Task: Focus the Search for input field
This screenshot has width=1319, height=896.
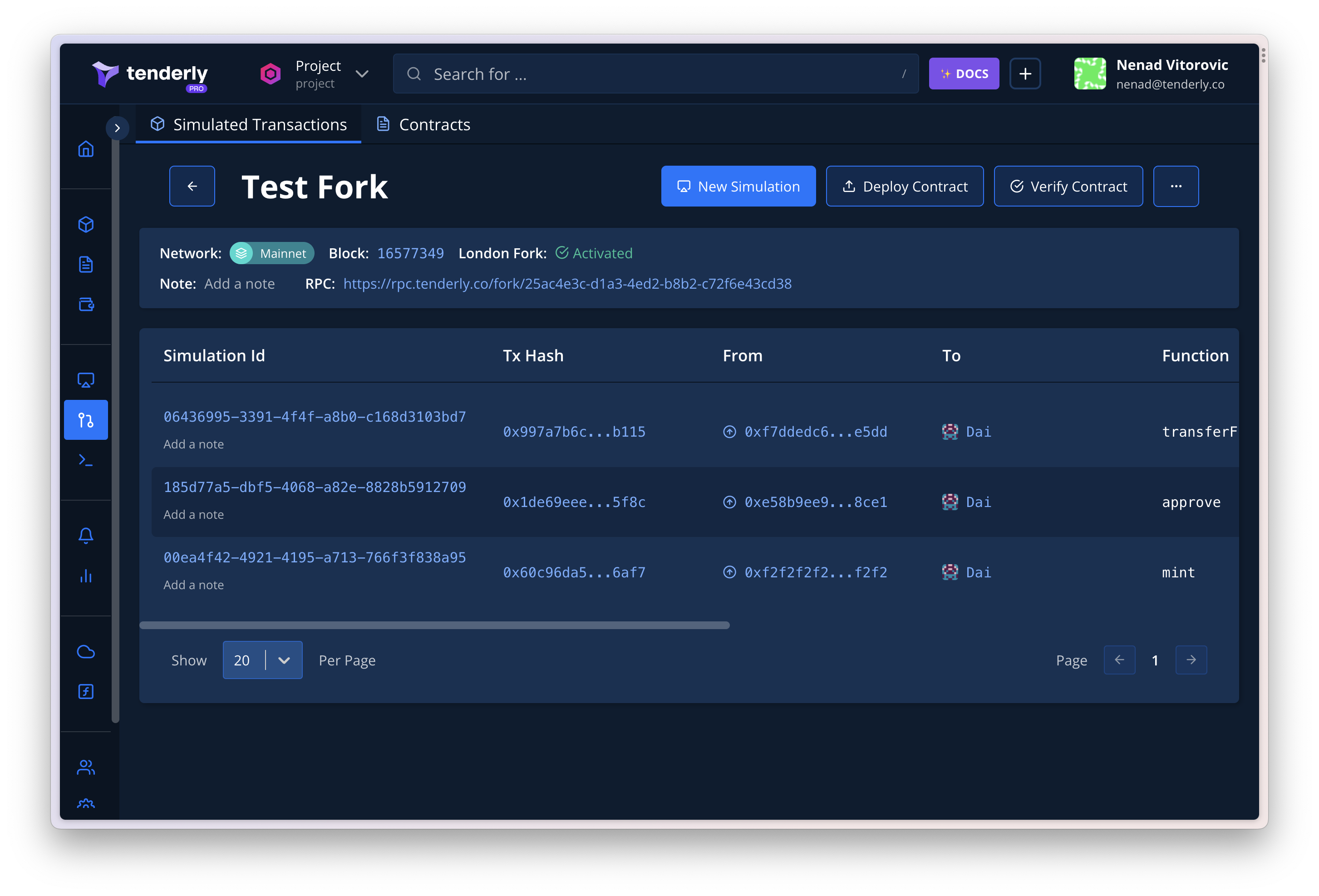Action: [655, 74]
